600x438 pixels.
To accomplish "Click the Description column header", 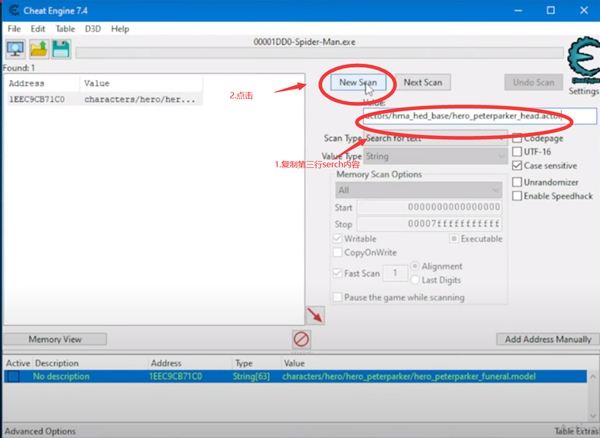I will tap(57, 363).
